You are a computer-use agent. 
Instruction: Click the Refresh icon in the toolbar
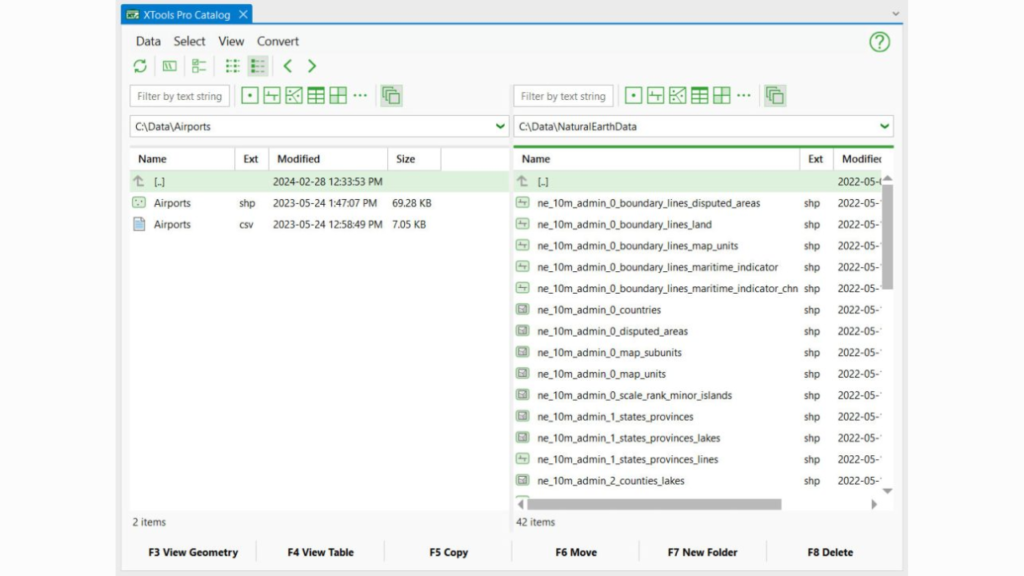pyautogui.click(x=140, y=65)
